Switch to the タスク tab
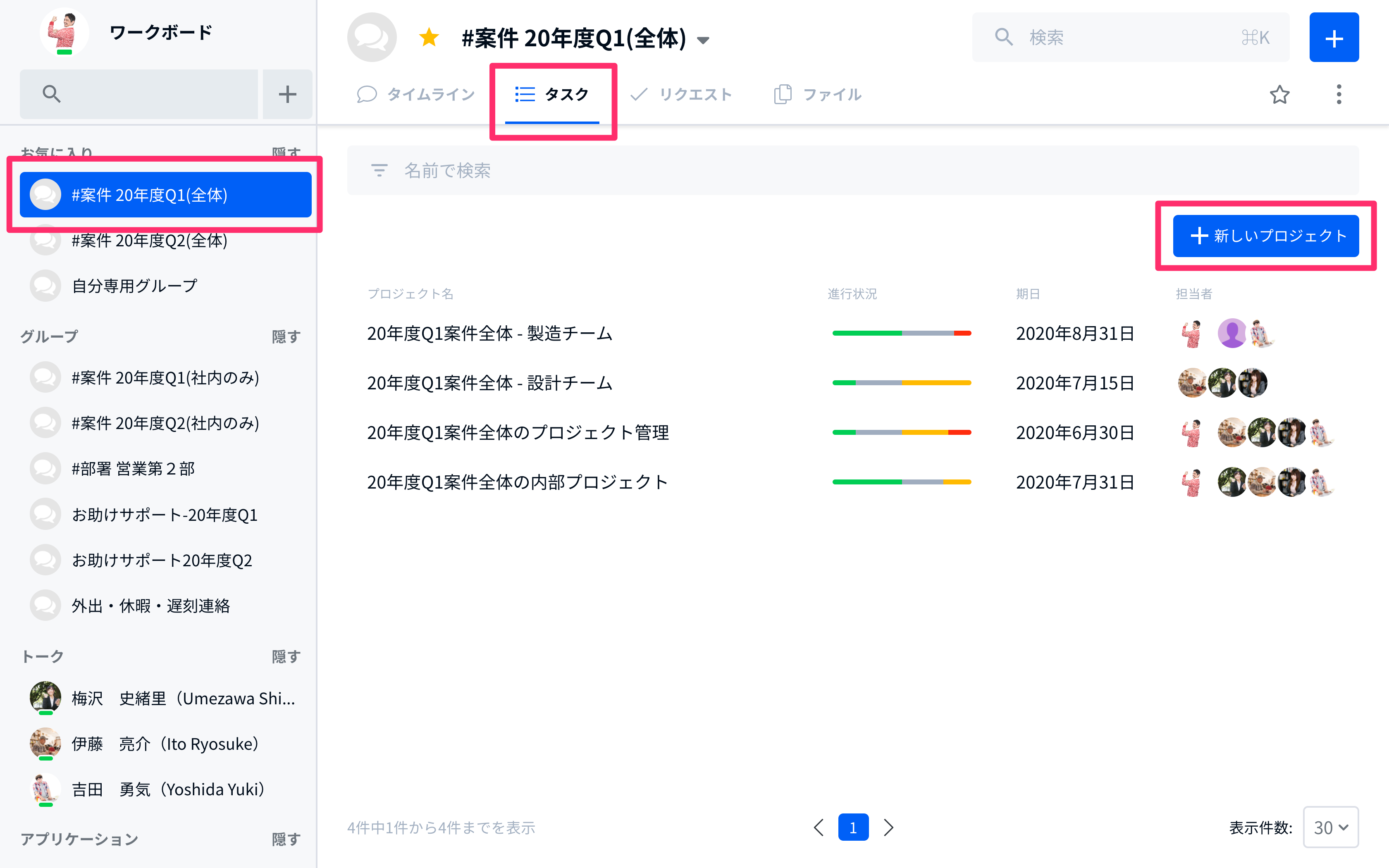This screenshot has height=868, width=1389. tap(551, 95)
